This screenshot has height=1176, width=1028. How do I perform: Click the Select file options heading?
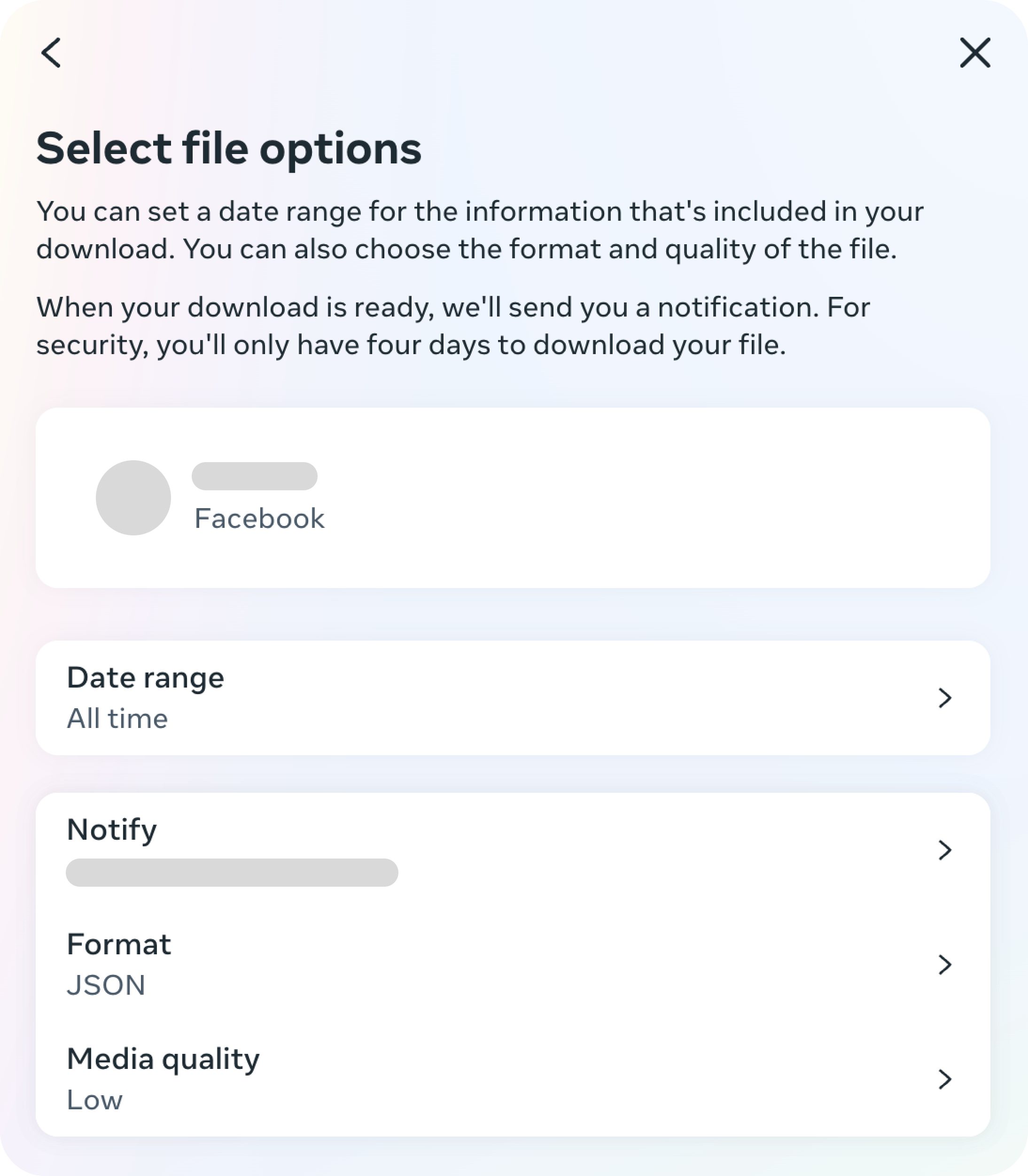(228, 150)
